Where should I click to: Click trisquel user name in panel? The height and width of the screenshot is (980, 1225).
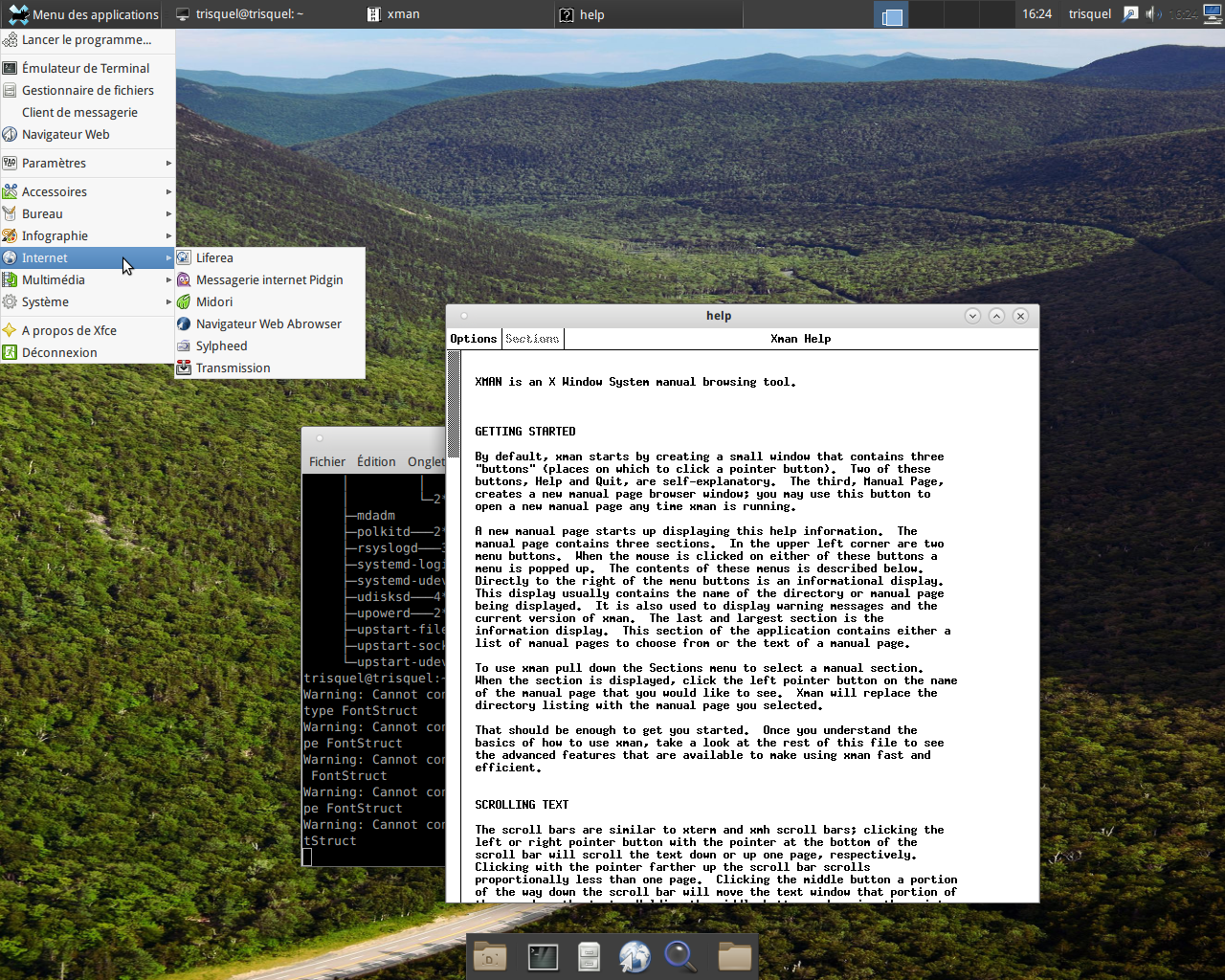[x=1090, y=14]
